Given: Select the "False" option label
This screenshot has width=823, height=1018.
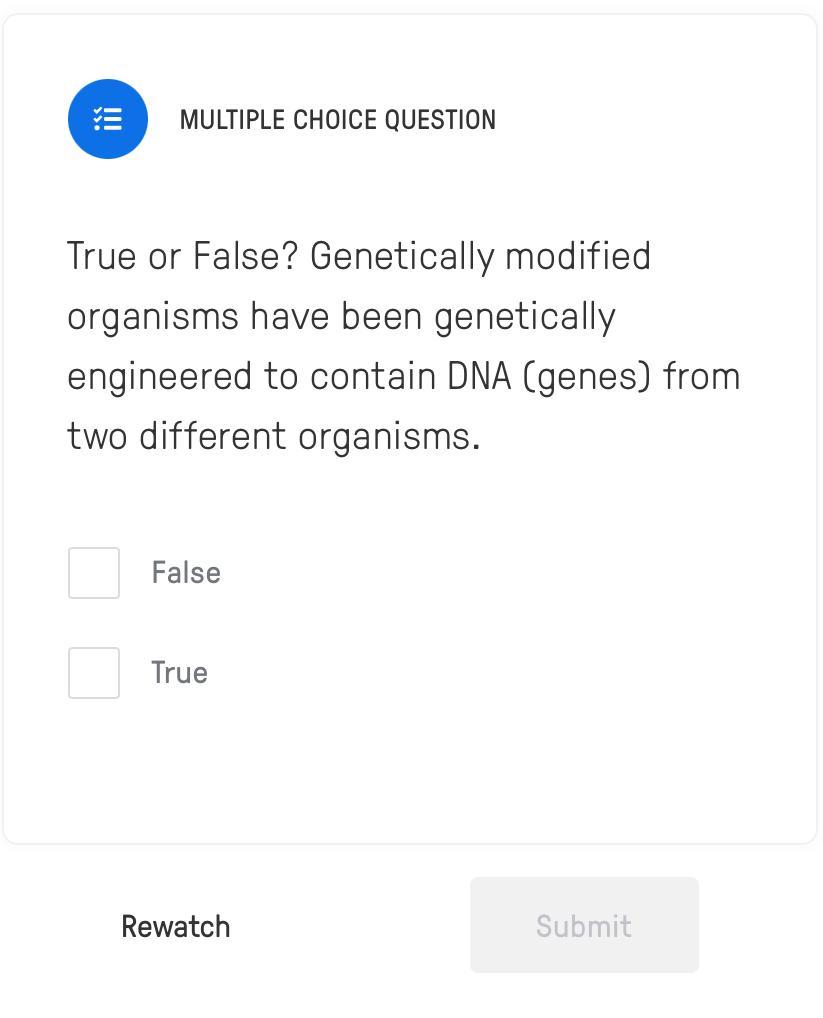Looking at the screenshot, I should click(186, 573).
